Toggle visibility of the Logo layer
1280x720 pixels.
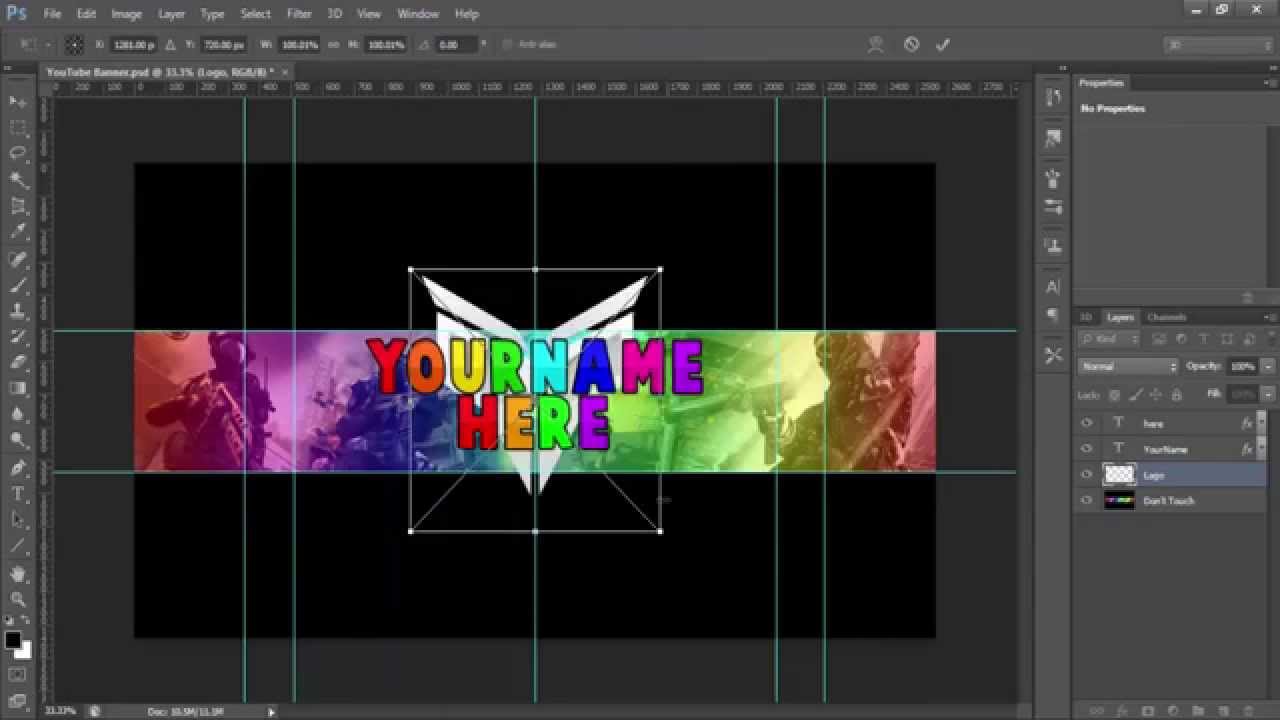pos(1087,475)
